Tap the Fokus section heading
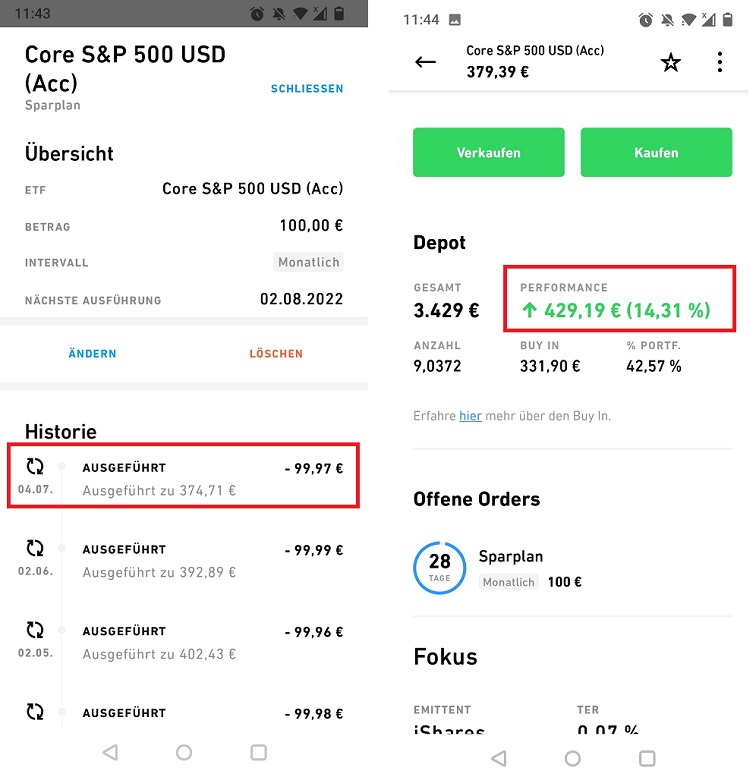Viewport: 756px width, 774px height. [446, 657]
